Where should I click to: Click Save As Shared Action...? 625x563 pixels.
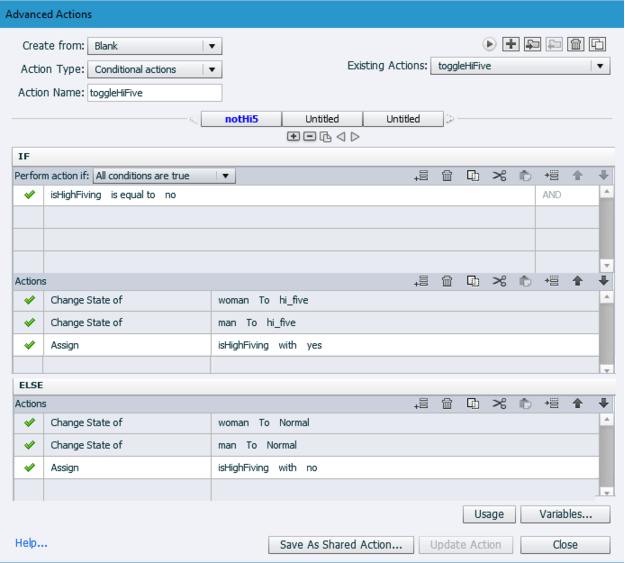click(x=341, y=545)
